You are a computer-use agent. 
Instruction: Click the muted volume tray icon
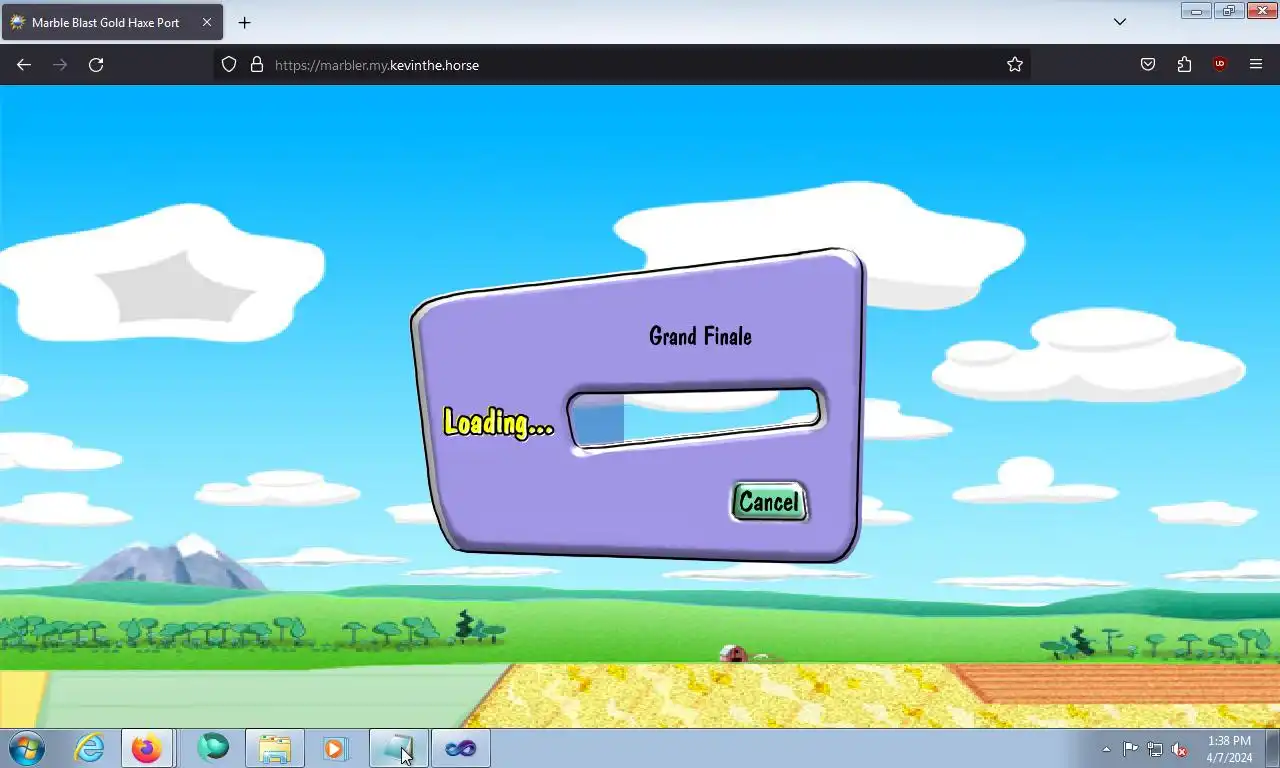(x=1179, y=749)
